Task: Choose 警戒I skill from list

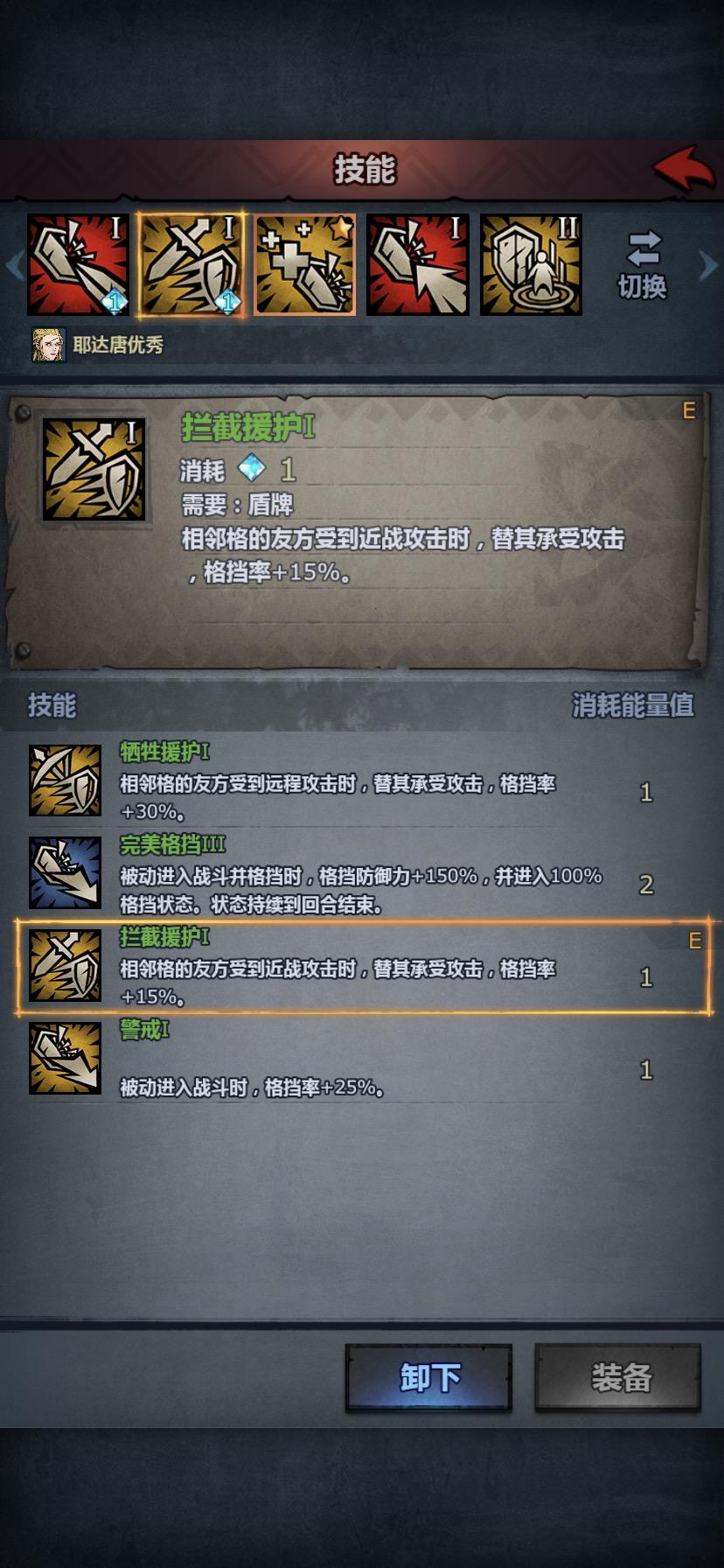Action: (362, 1060)
